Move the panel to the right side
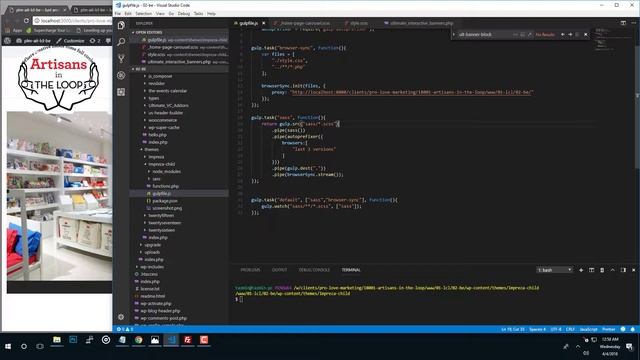 623,270
